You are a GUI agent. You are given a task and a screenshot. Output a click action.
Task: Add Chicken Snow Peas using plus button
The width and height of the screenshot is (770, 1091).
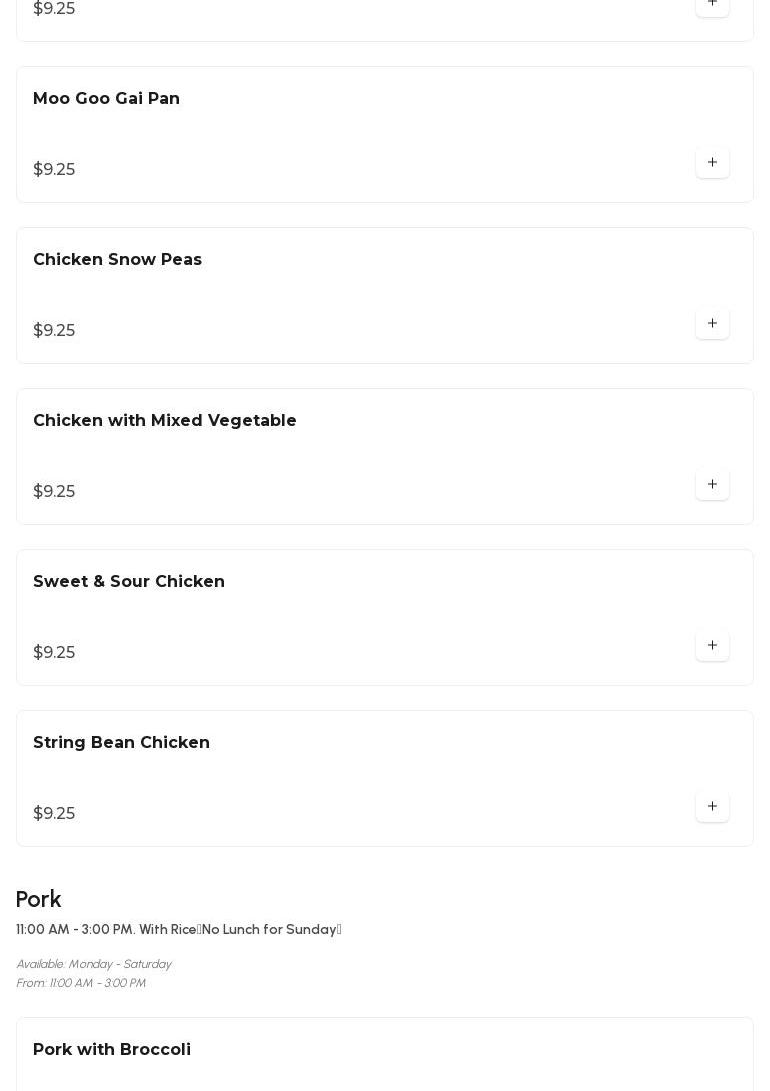click(712, 324)
